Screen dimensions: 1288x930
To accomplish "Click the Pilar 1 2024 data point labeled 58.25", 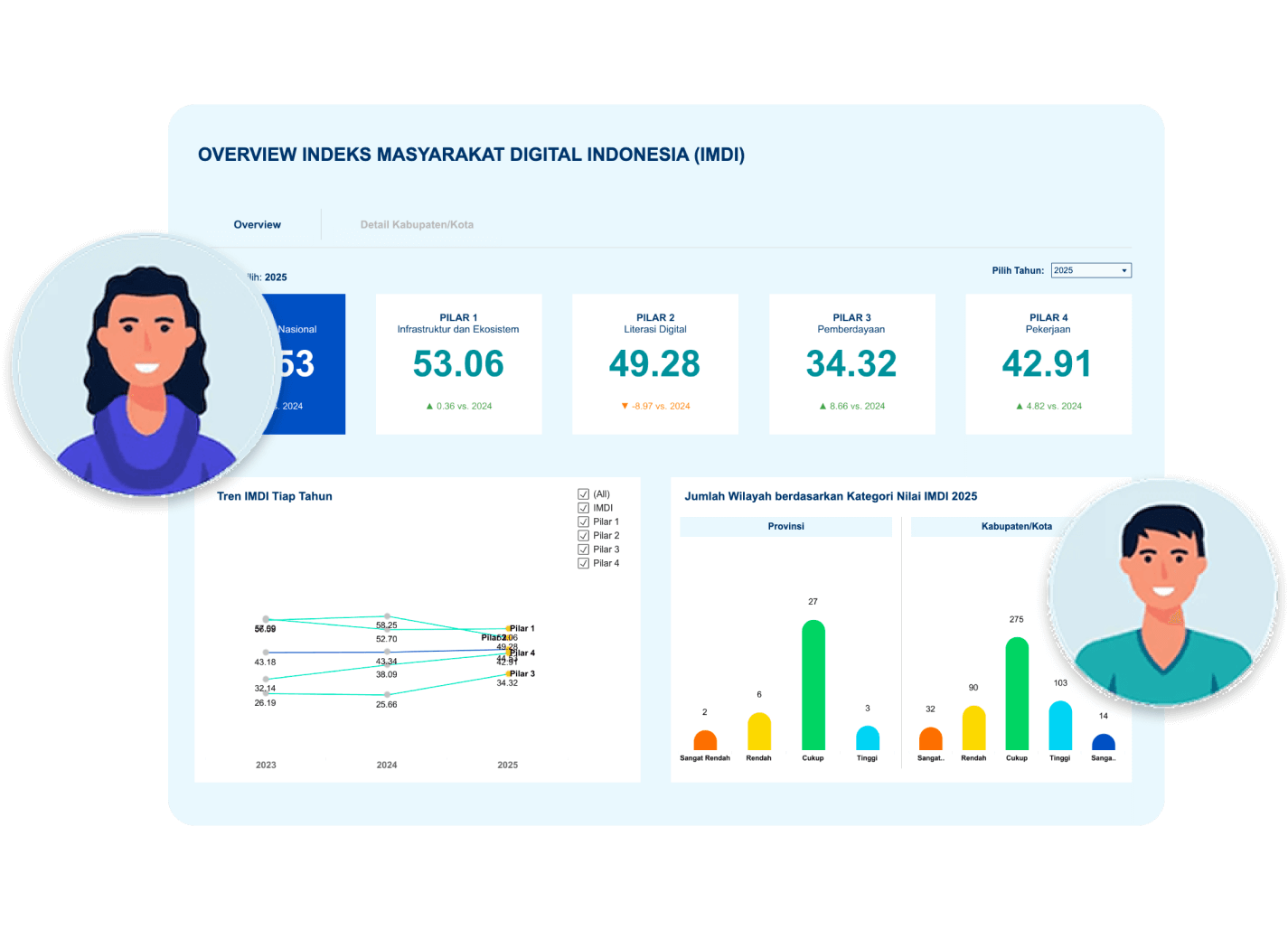I will (387, 616).
